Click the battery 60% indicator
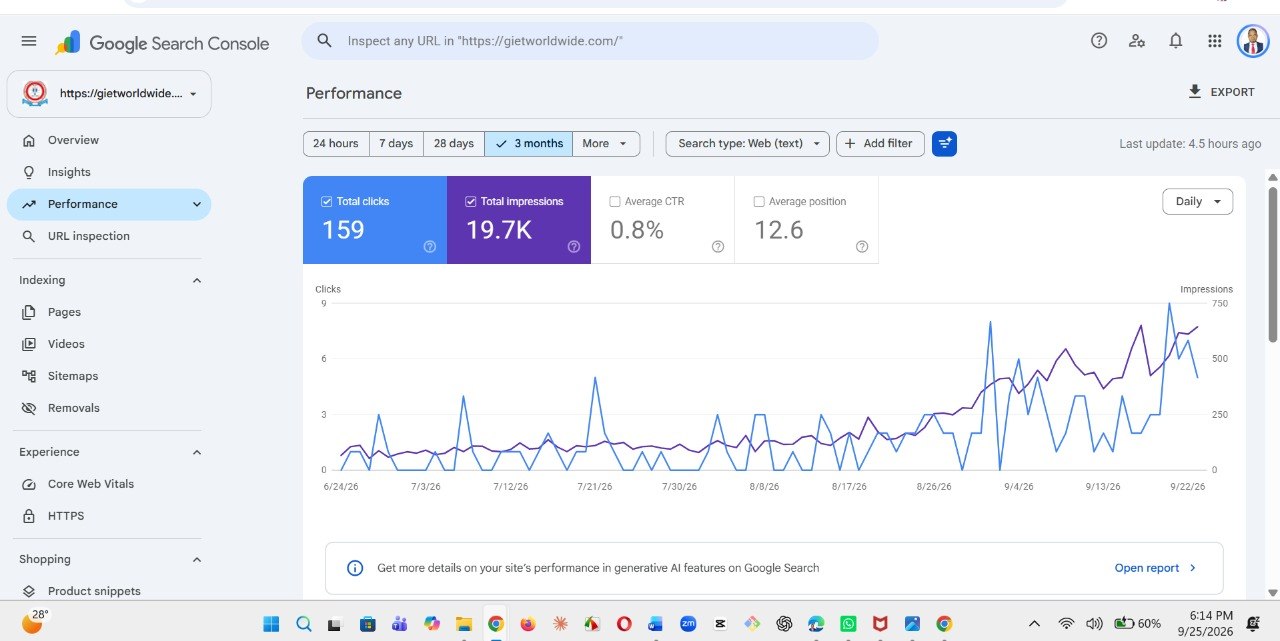 1138,624
